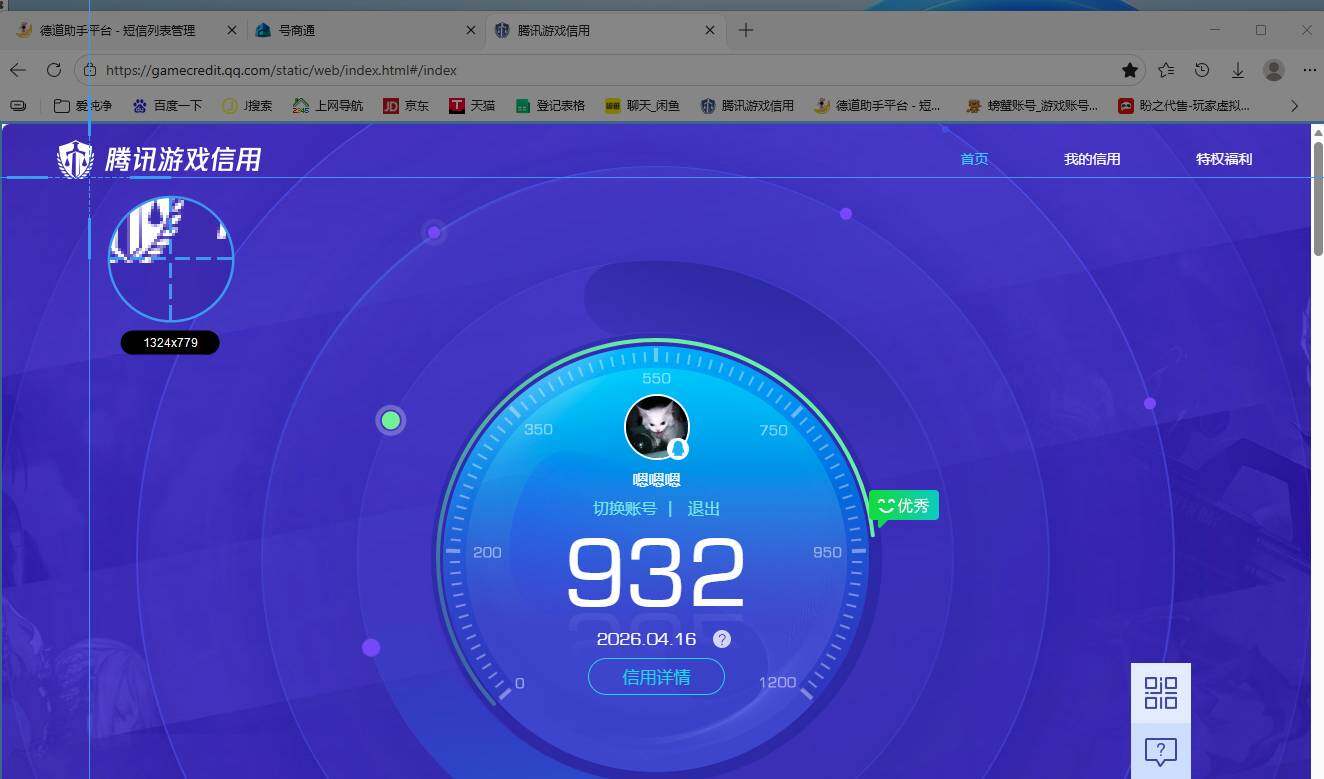Expand the bookmarks bar overflow chevron
The width and height of the screenshot is (1324, 779).
point(1295,105)
